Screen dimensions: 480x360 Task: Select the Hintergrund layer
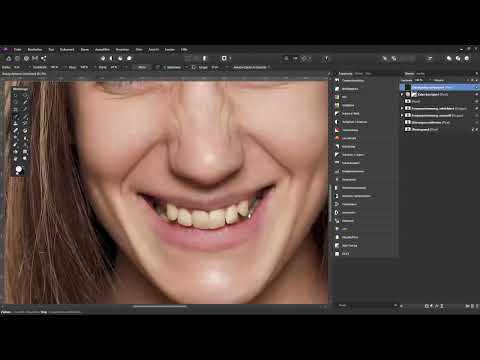tap(439, 130)
